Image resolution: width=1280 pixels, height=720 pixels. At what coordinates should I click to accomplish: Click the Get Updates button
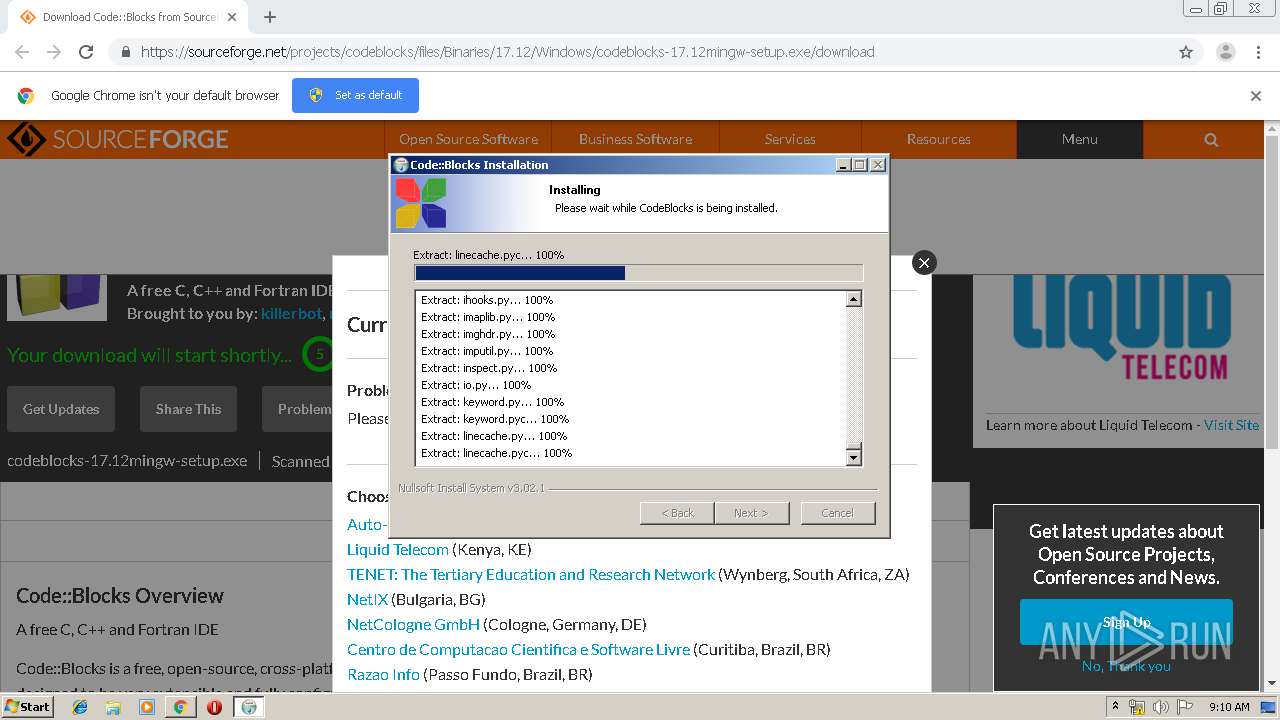pyautogui.click(x=61, y=409)
